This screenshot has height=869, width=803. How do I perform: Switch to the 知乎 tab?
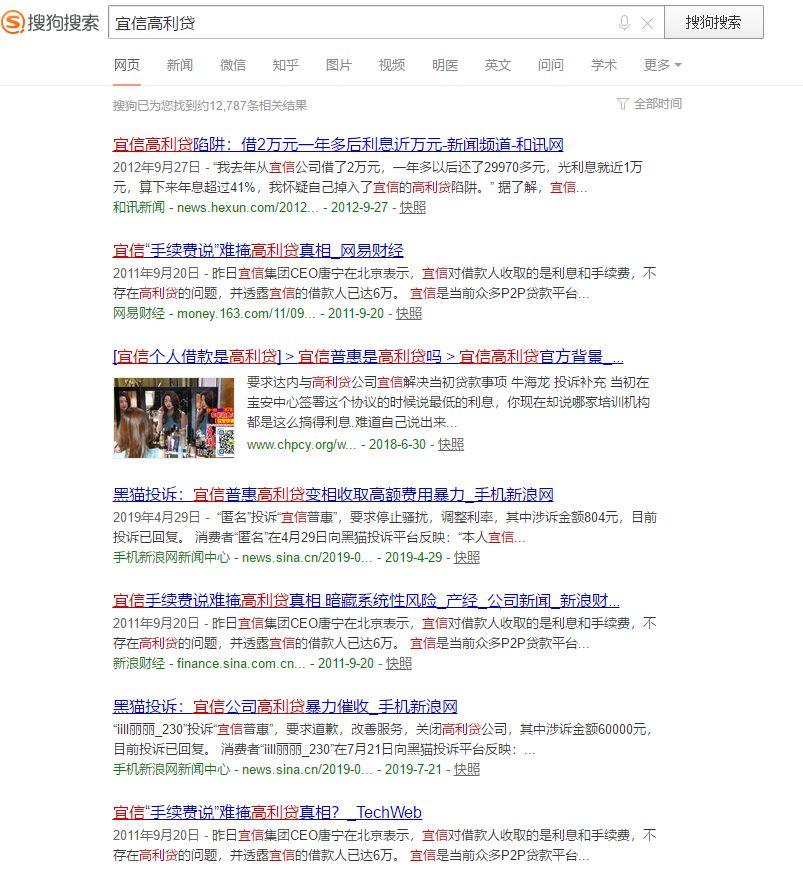click(x=286, y=65)
